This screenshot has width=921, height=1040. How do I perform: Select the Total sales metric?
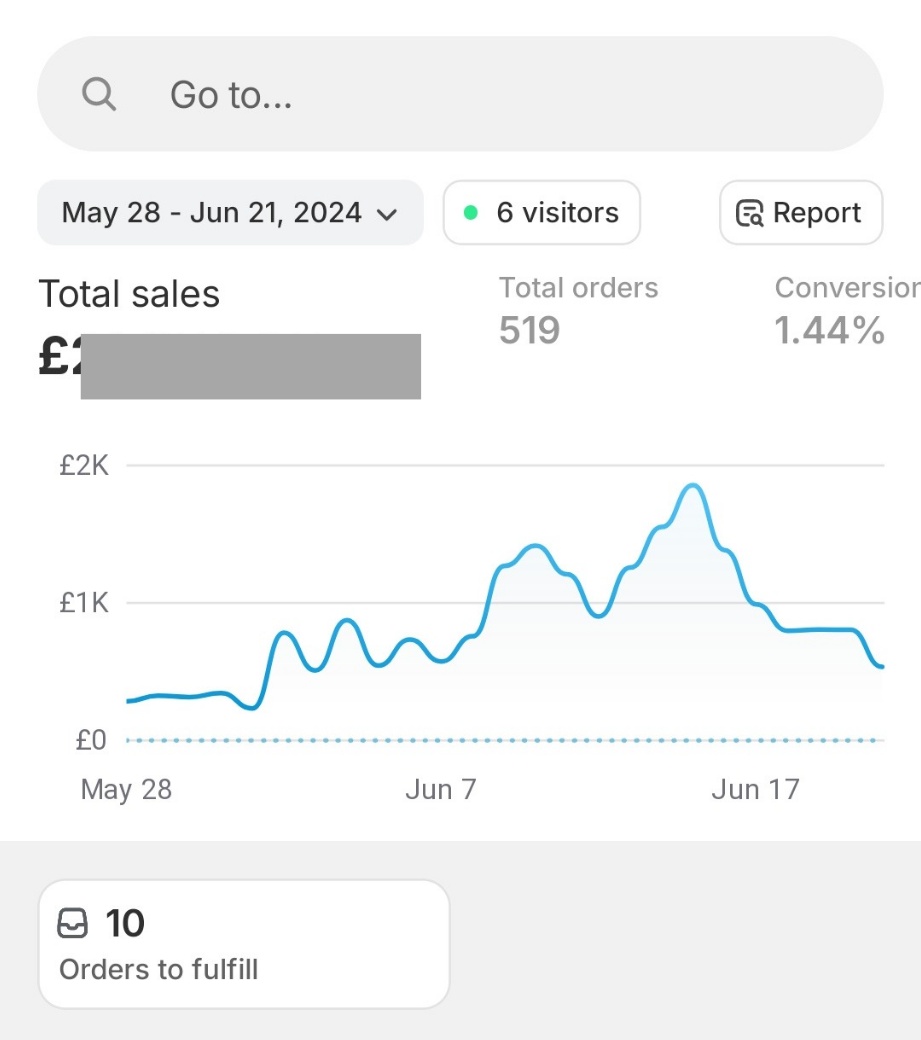coord(129,294)
